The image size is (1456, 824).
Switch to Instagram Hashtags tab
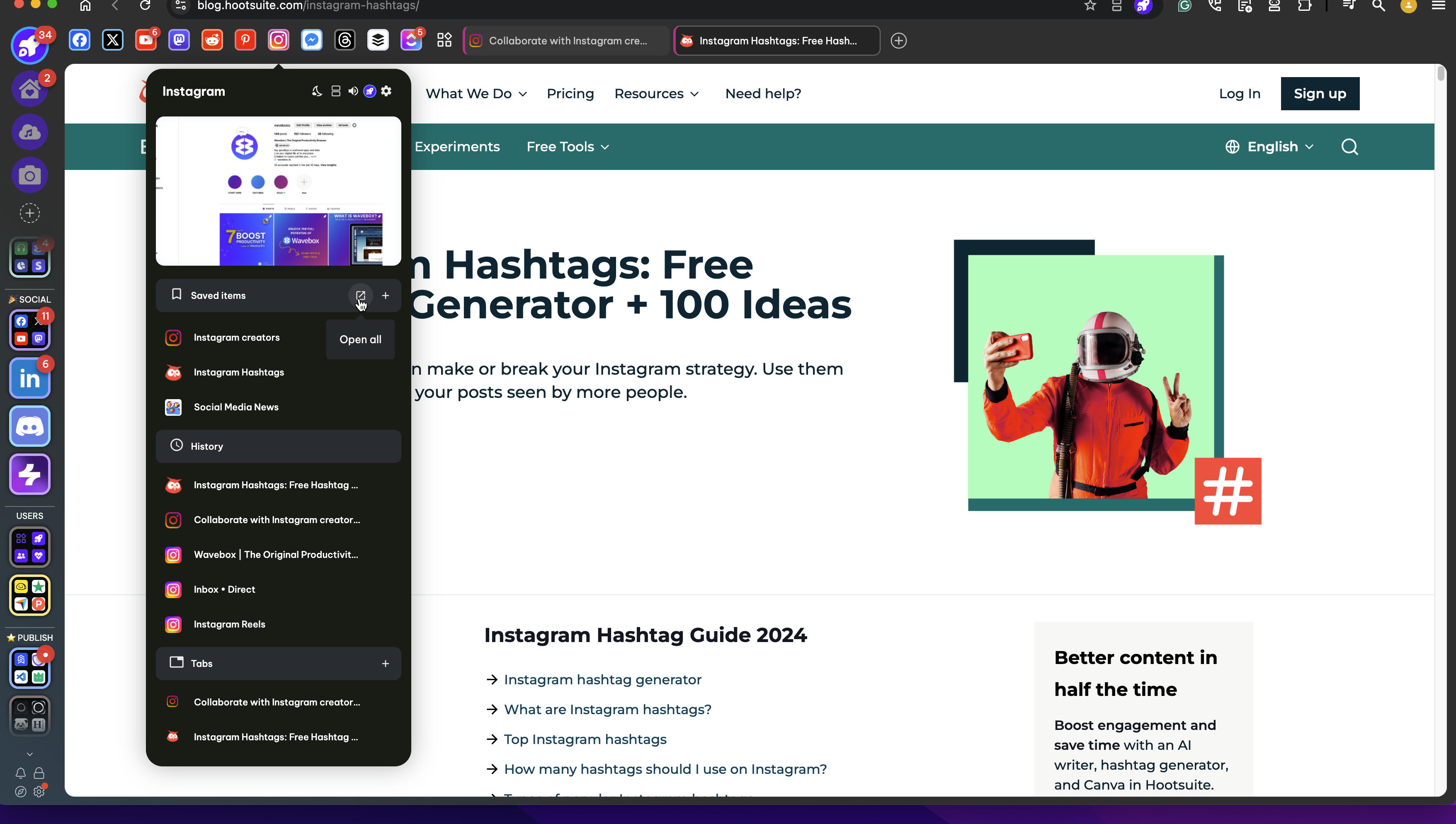(x=777, y=41)
